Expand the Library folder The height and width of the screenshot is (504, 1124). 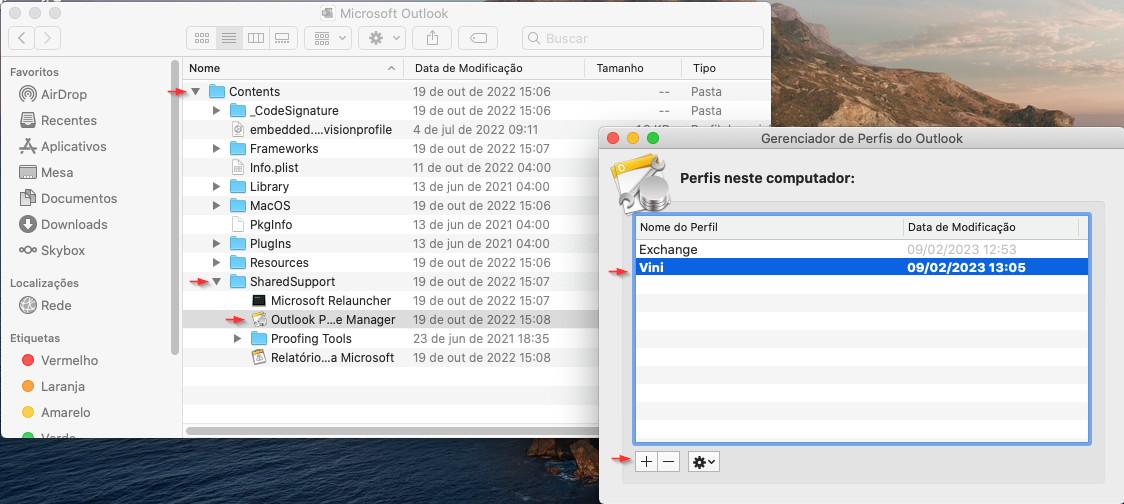tap(217, 186)
